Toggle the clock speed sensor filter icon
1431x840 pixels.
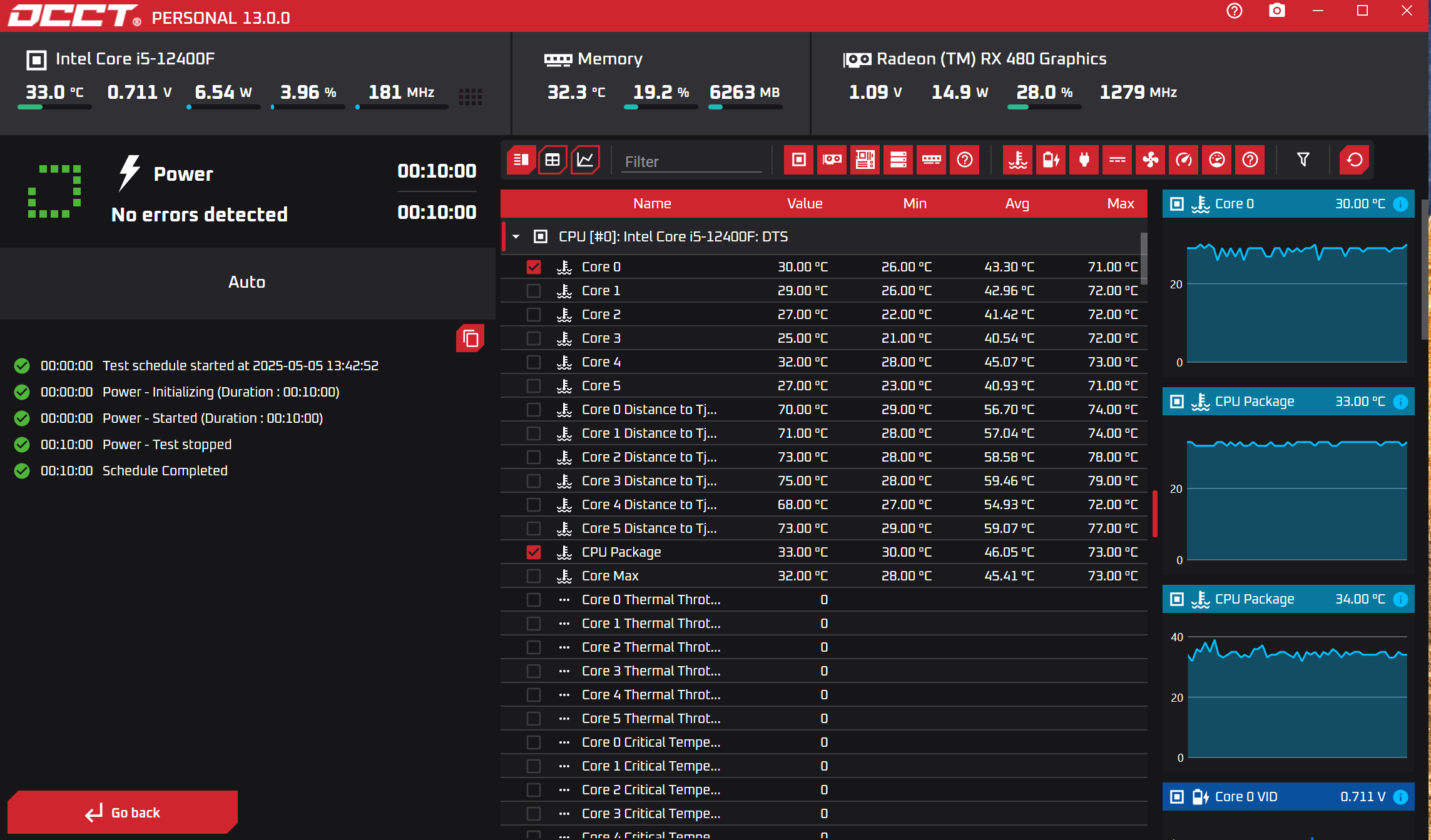click(1184, 160)
